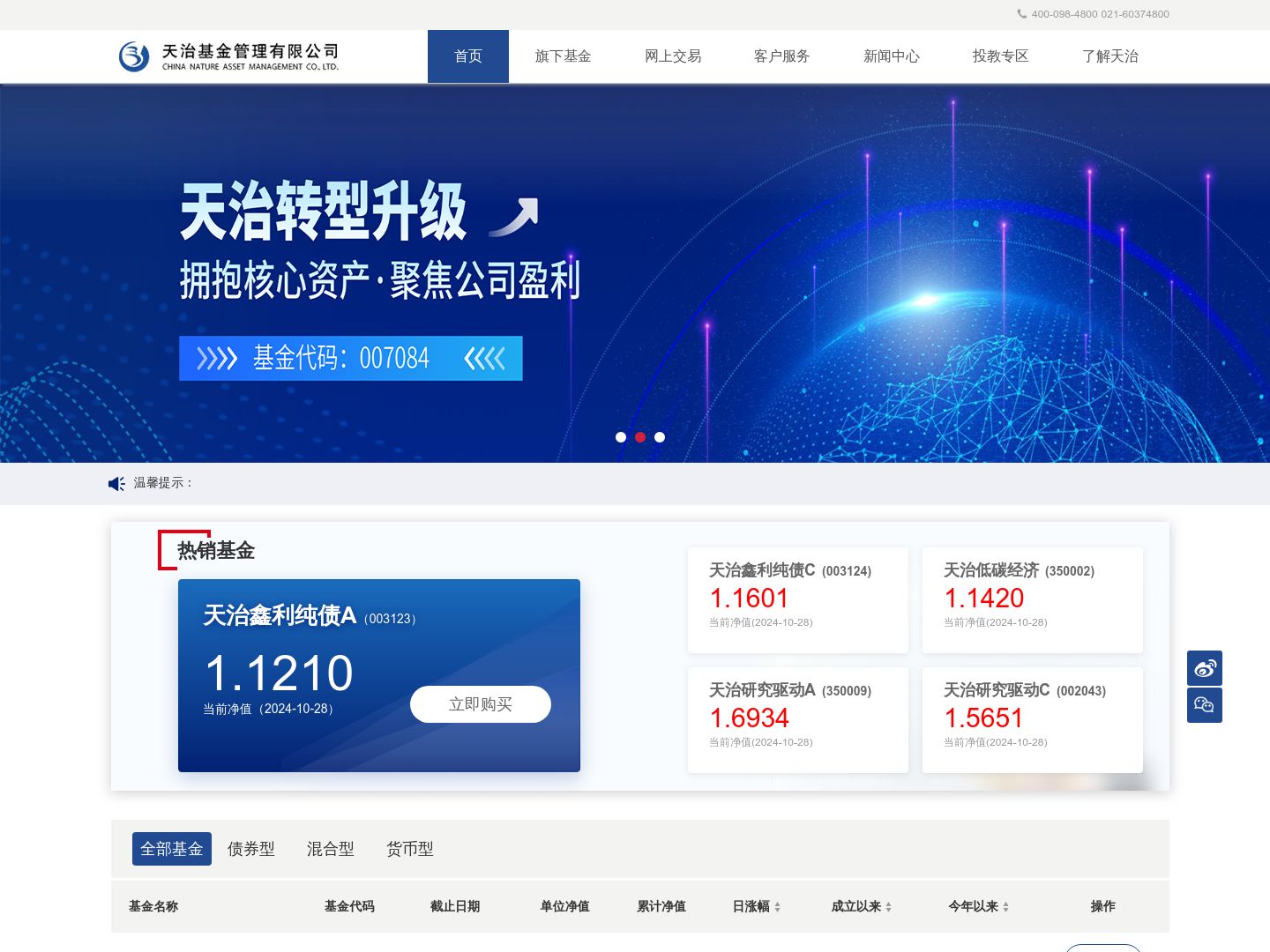Click 当前净值 (2024-10-28) under 1.1210
1270x952 pixels.
pyautogui.click(x=271, y=709)
